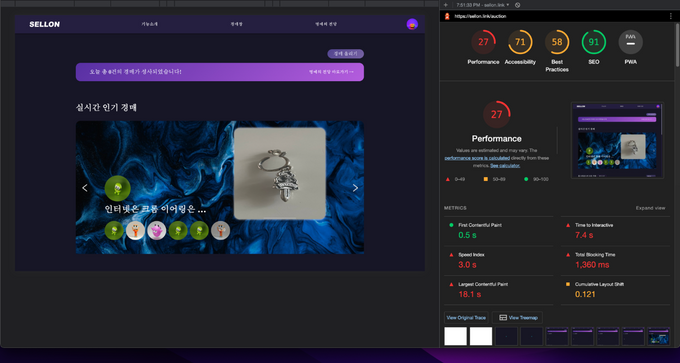
Task: Open the user profile avatar in SELLON header
Action: [x=412, y=24]
